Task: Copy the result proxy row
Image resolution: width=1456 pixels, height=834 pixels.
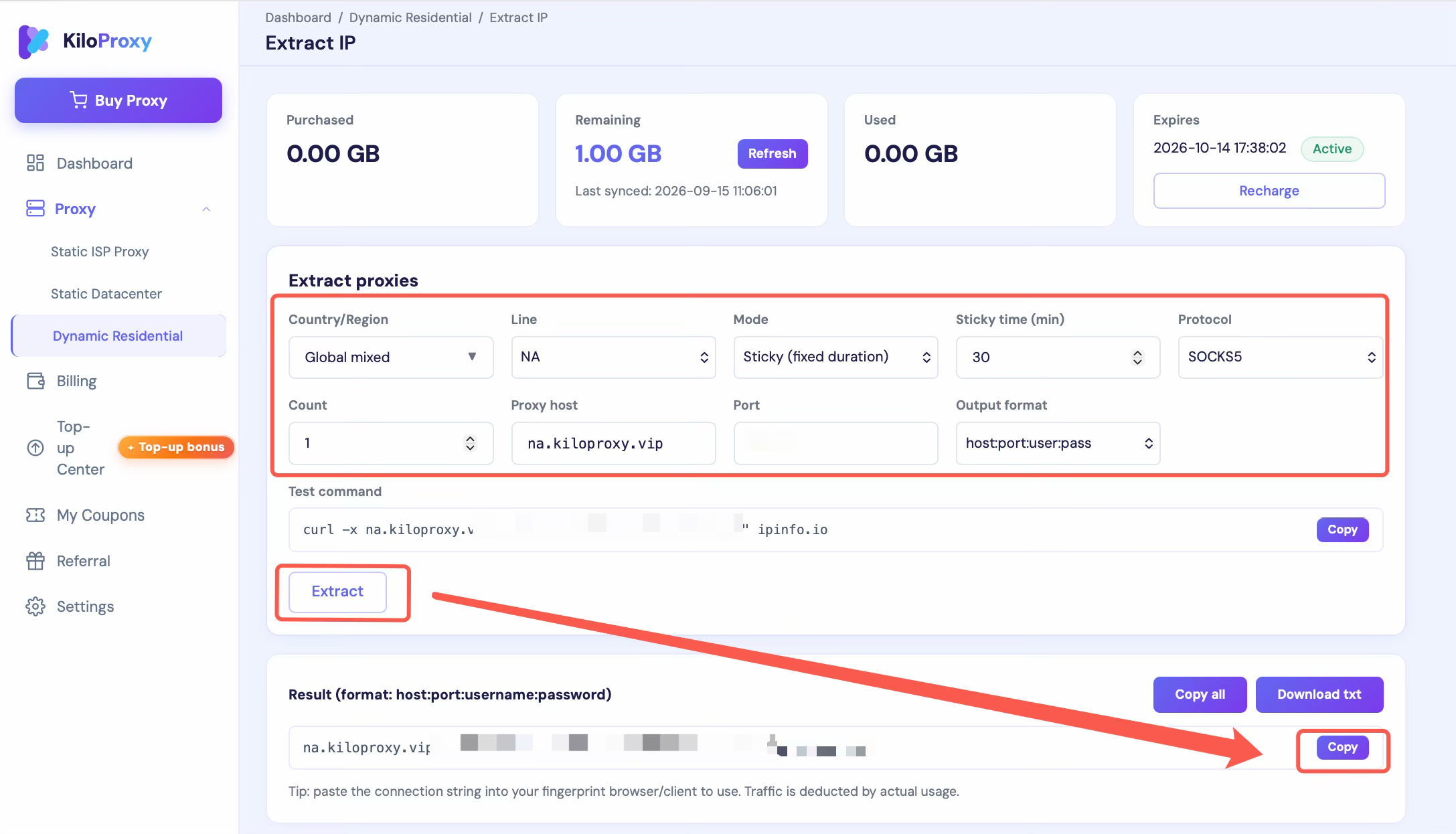Action: tap(1342, 747)
